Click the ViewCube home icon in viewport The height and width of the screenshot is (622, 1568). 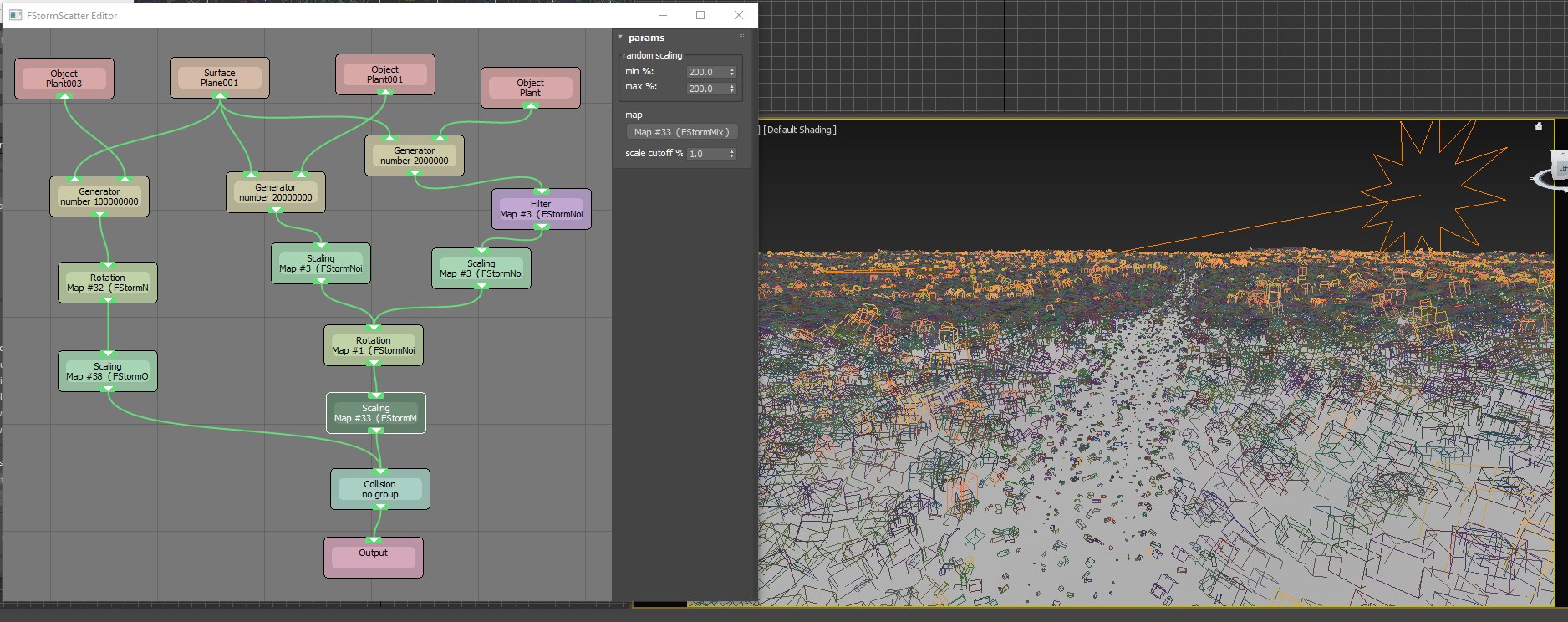(1539, 126)
